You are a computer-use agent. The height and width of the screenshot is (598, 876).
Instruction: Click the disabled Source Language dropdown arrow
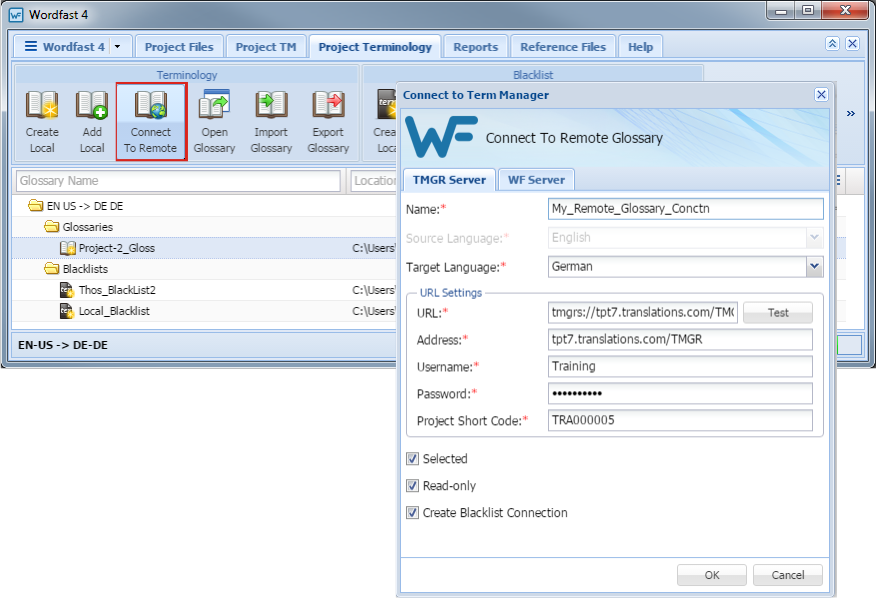click(x=815, y=238)
